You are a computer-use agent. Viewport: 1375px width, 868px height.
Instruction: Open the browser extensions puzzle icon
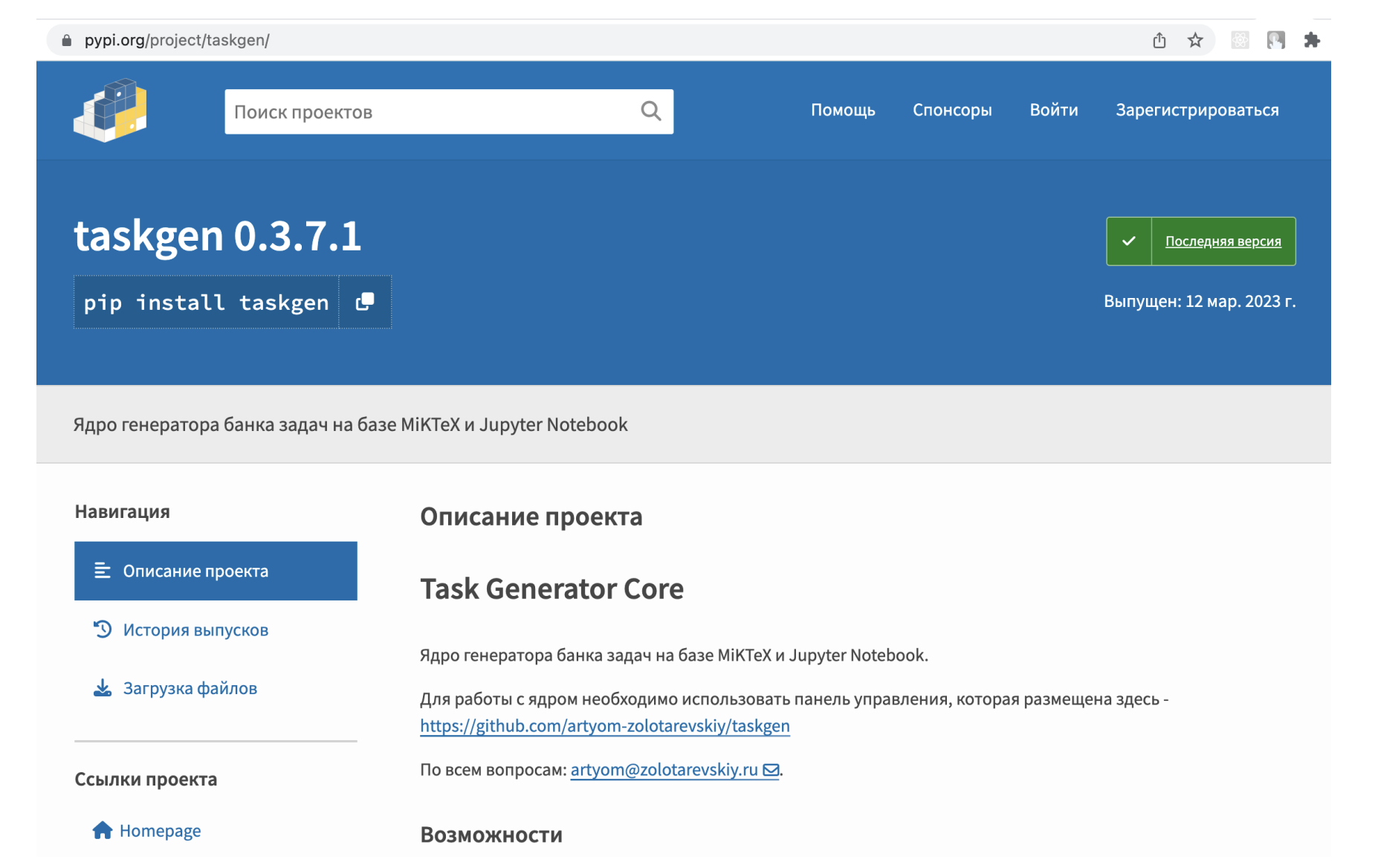1311,40
